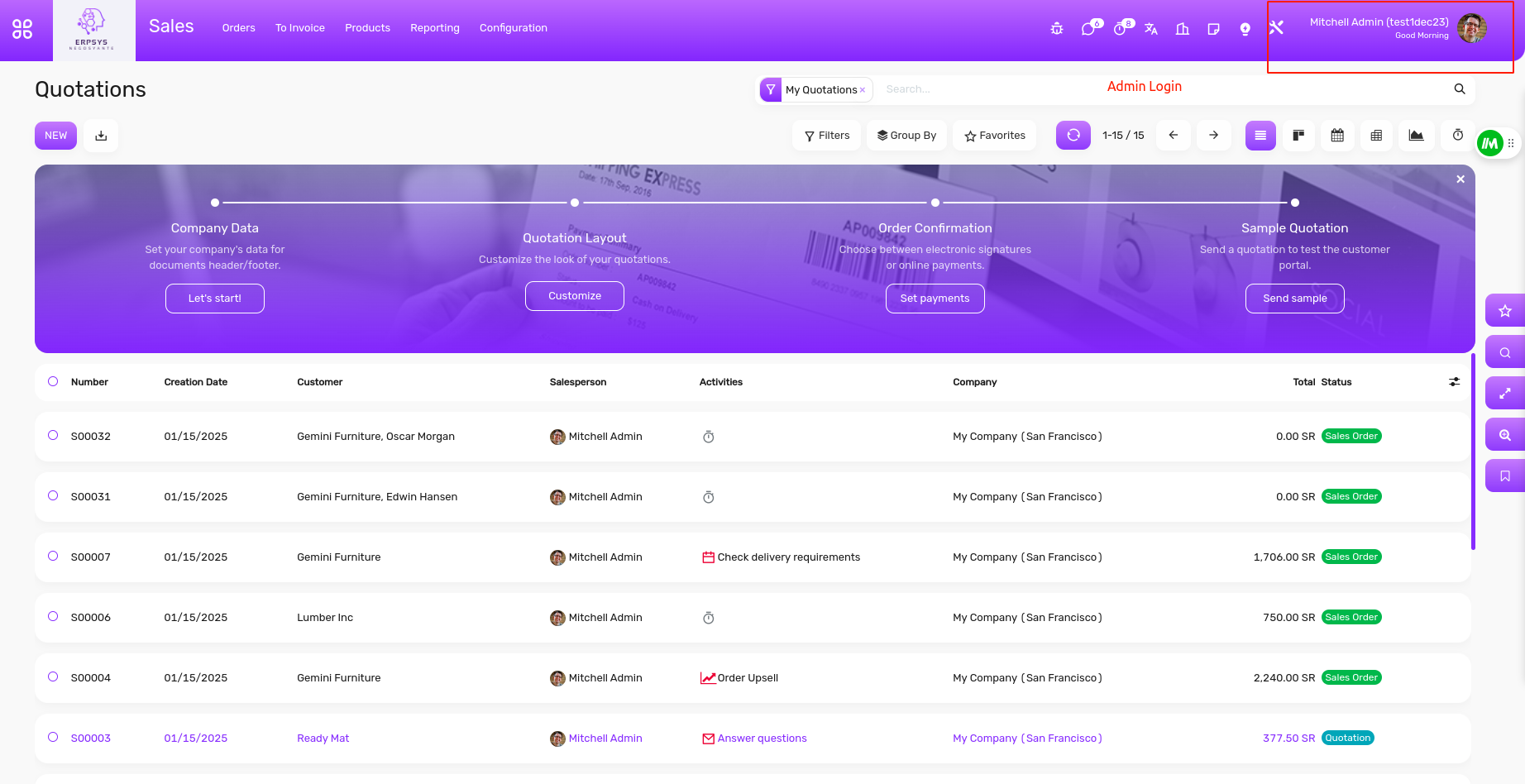
Task: Click the Send sample button
Action: 1294,299
